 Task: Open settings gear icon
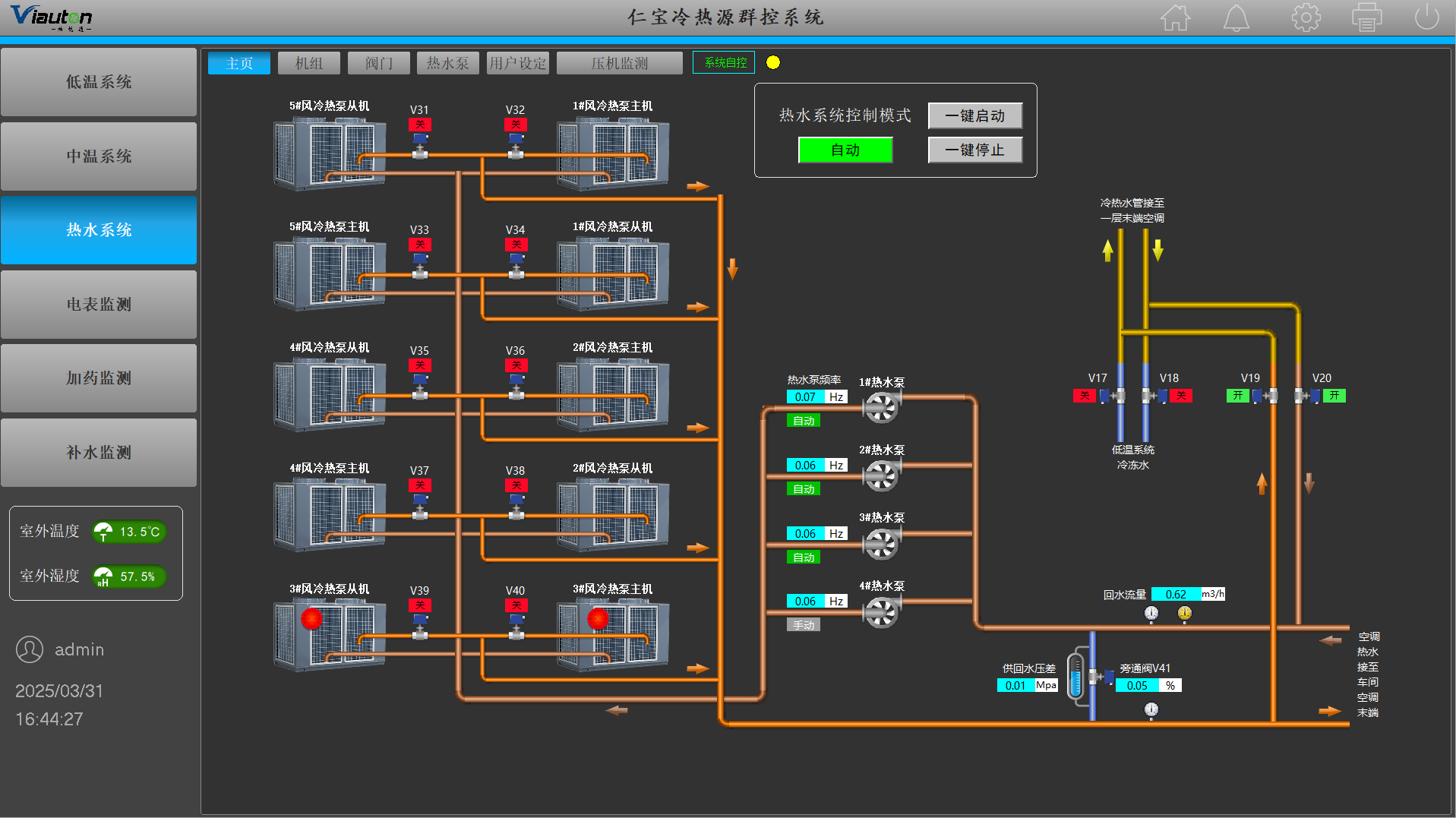[1306, 17]
